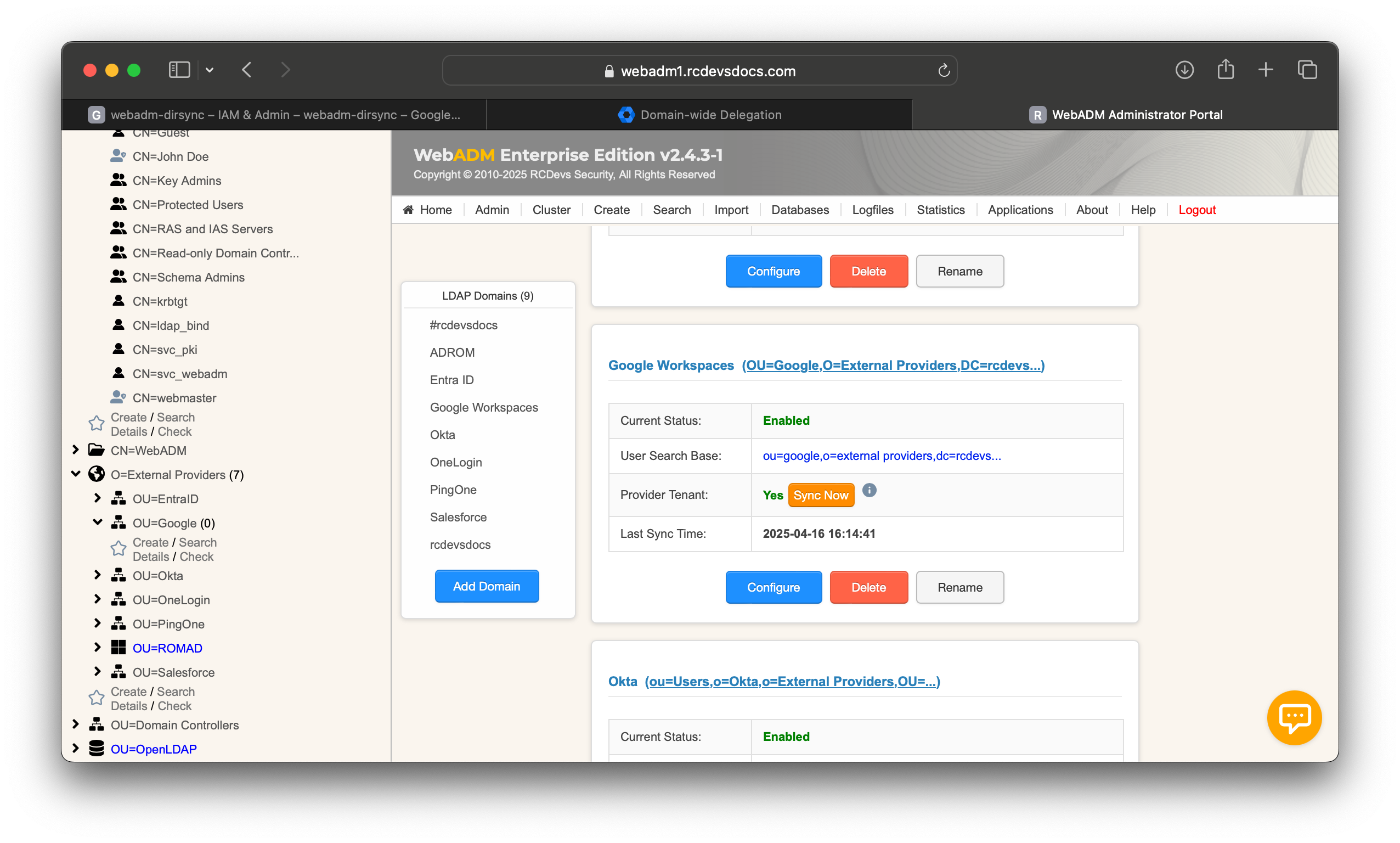Screen dimensions: 1400x843
Task: Open the Databases menu
Action: (799, 210)
